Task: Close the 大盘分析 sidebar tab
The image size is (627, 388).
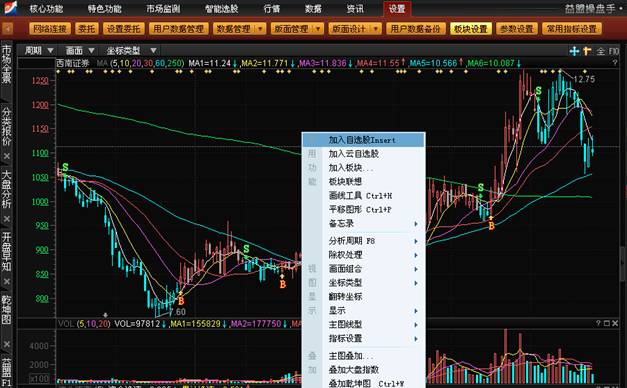Action: coord(7,219)
